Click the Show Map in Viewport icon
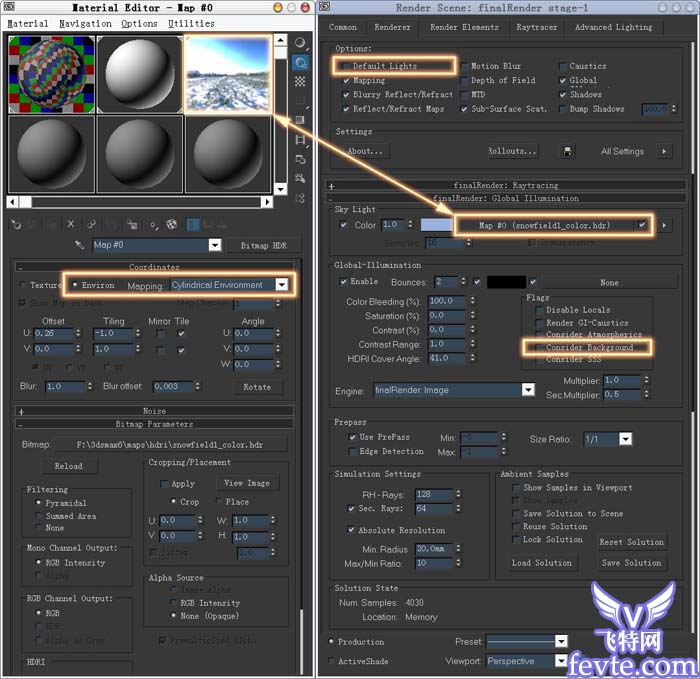 172,224
